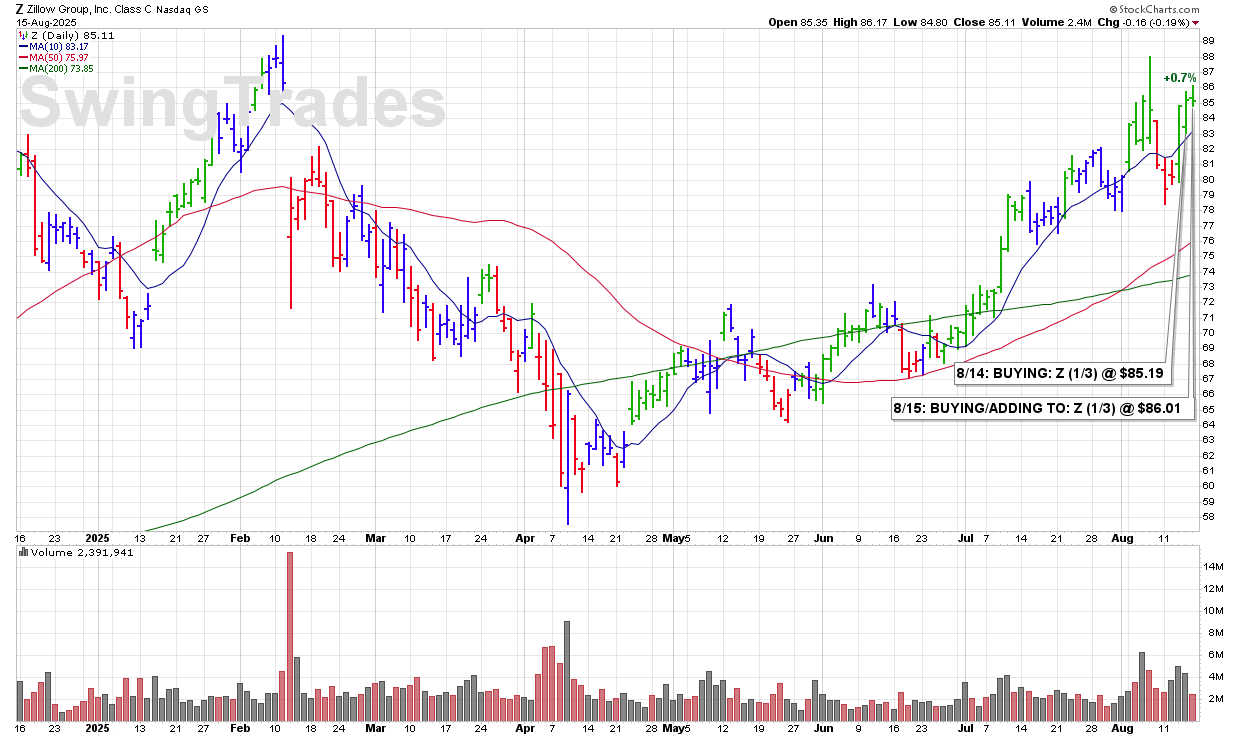Viewport: 1240px width, 737px height.
Task: Click the green MA(200) legend line marker
Action: 22,68
